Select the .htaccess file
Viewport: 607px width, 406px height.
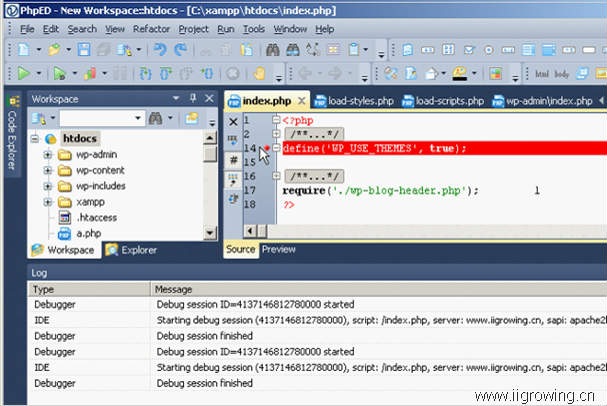tap(96, 218)
